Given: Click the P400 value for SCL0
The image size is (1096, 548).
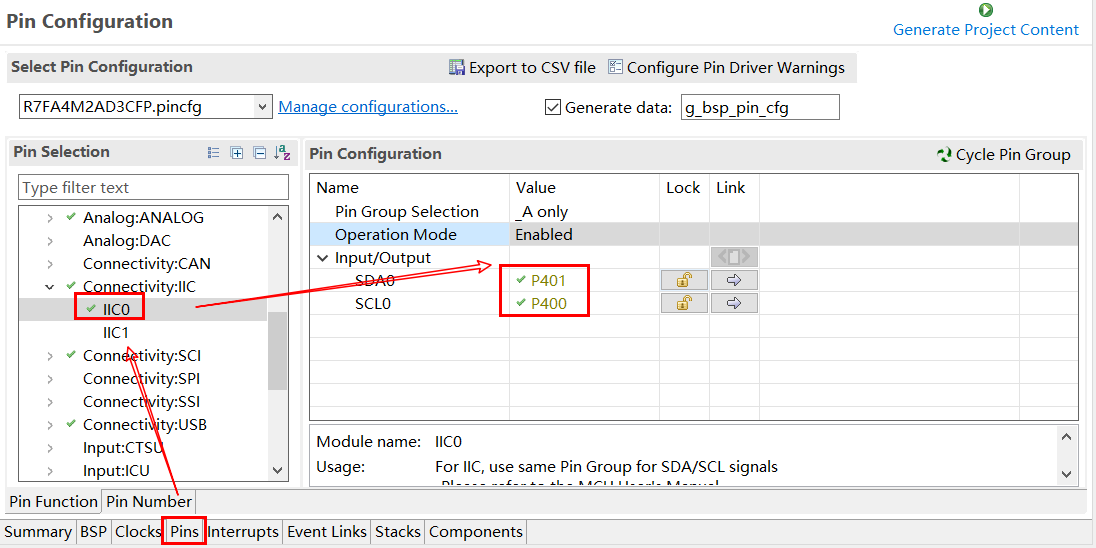Looking at the screenshot, I should [x=549, y=304].
